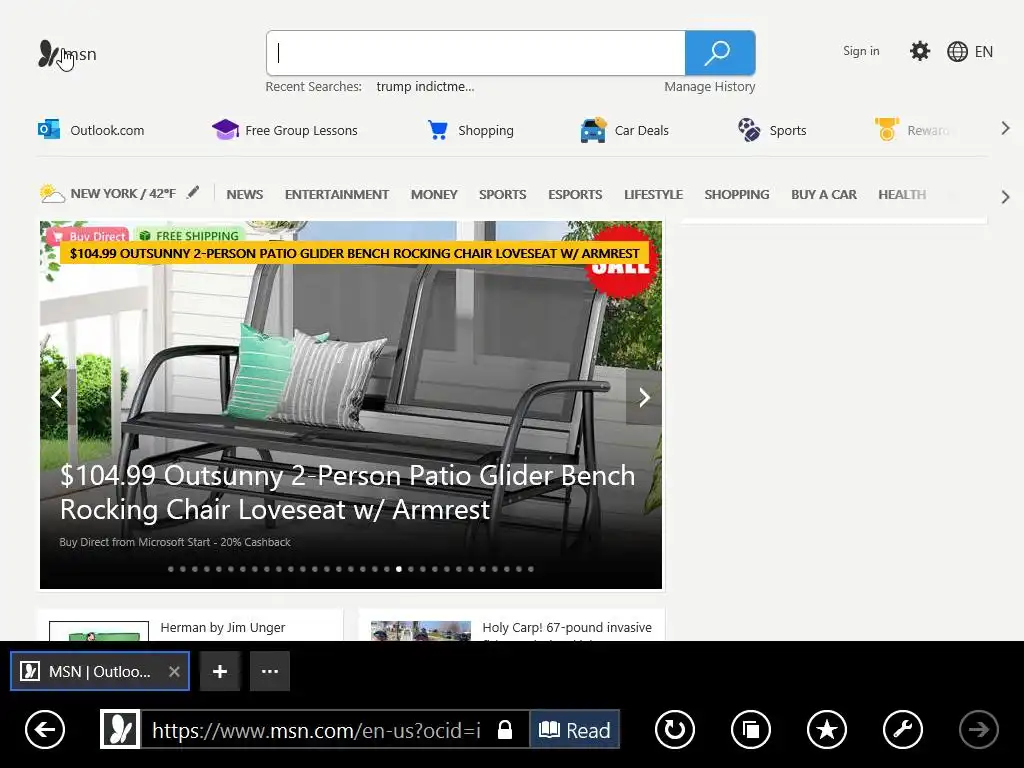Click the blue search magnifier button
Image resolution: width=1024 pixels, height=768 pixels.
coord(720,53)
